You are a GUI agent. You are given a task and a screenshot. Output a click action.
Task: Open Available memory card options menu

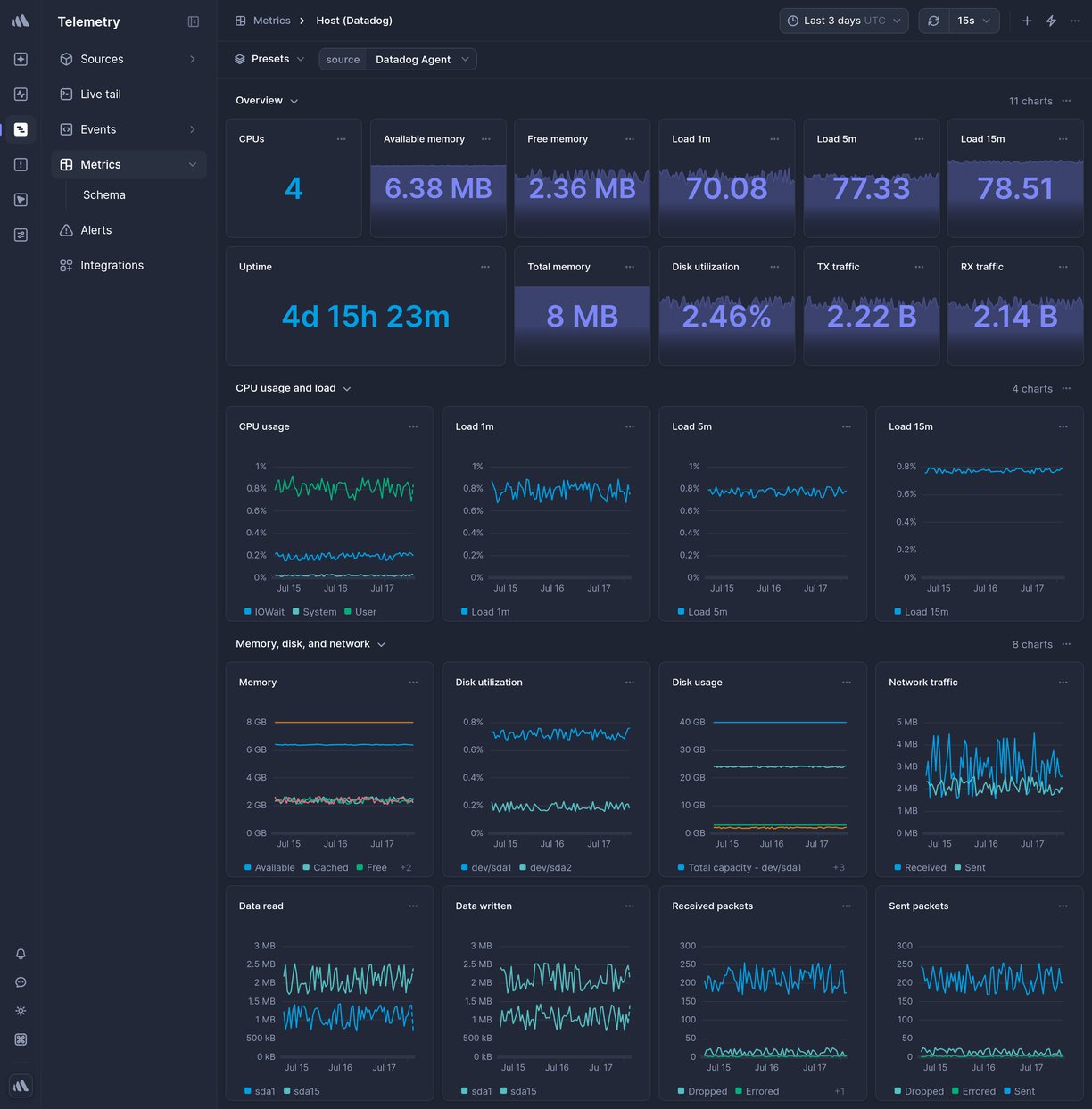point(485,139)
